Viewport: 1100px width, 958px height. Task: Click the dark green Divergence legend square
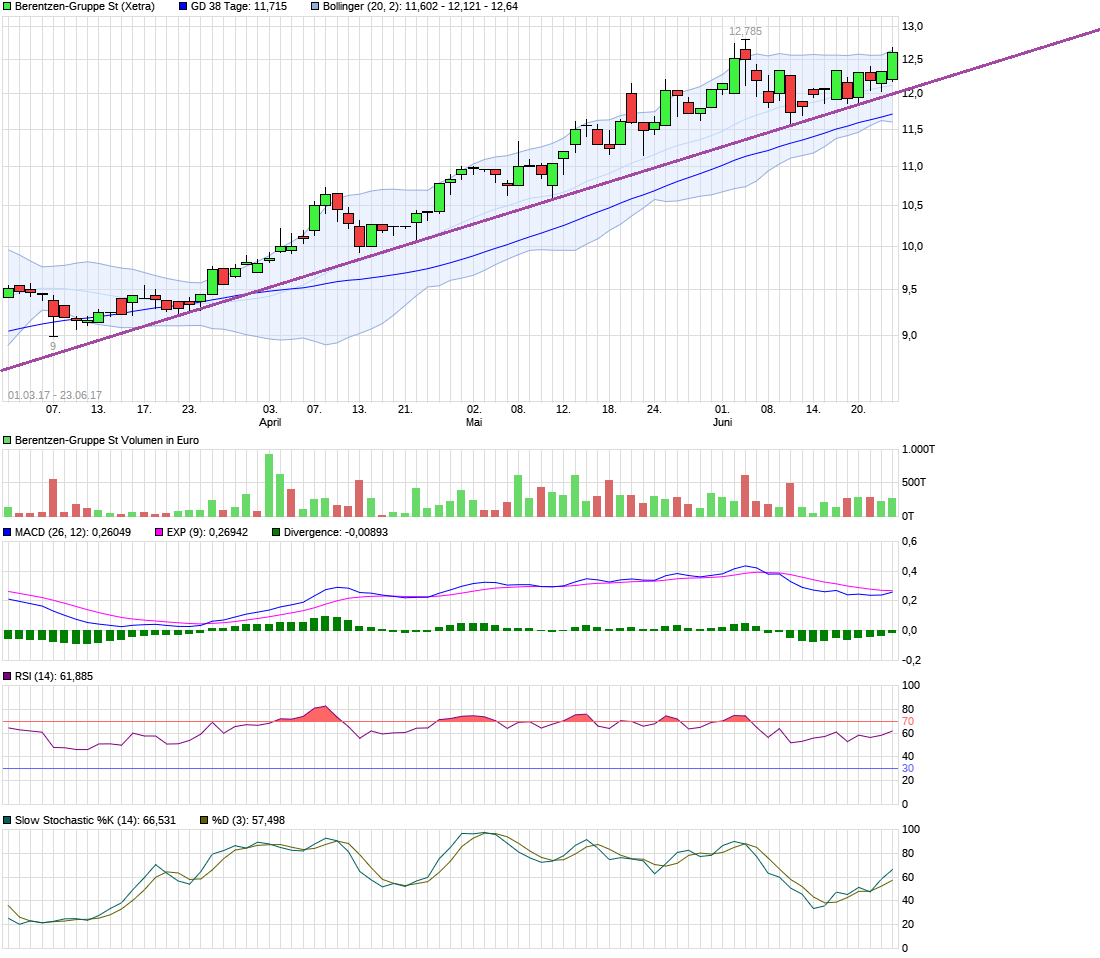pos(276,533)
